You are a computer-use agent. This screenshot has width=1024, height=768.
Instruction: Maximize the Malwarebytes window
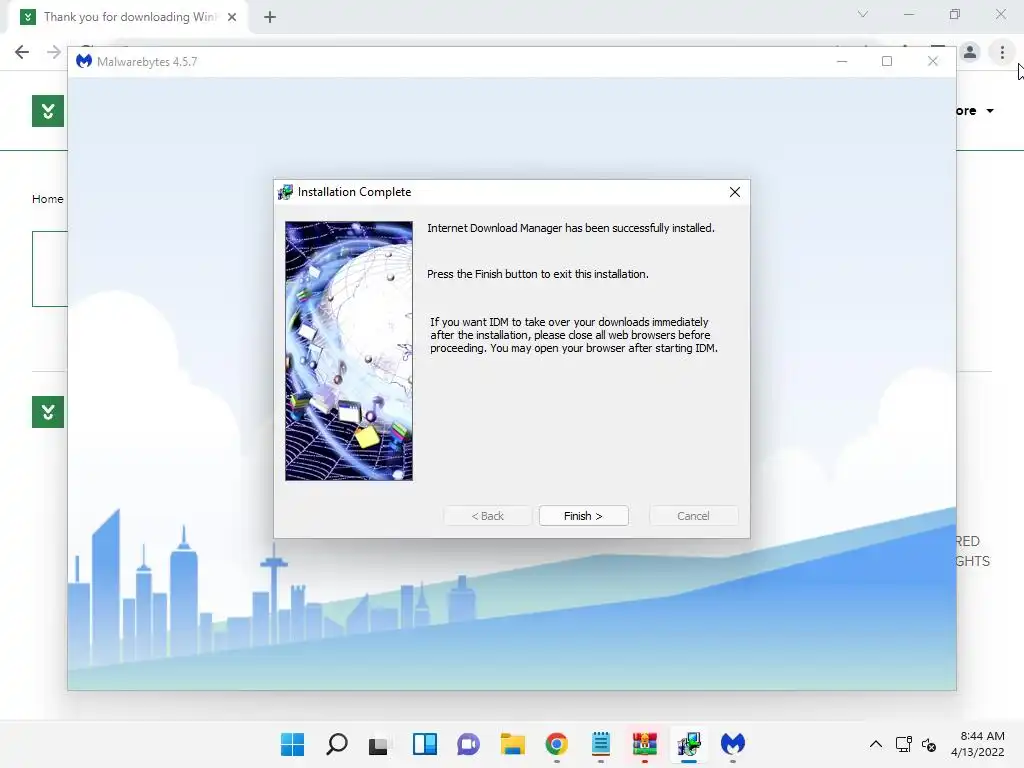[x=887, y=61]
